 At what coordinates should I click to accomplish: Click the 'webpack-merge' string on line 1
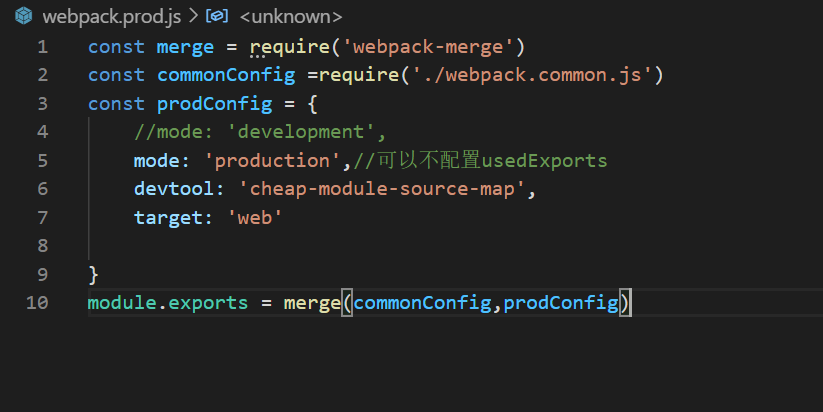pos(429,47)
